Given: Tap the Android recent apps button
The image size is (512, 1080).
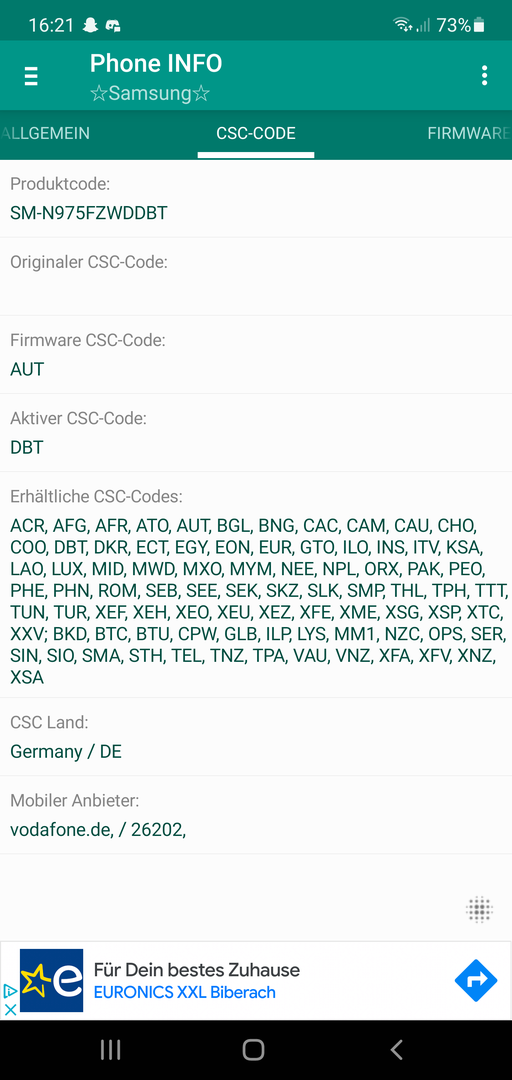Looking at the screenshot, I should pos(110,1050).
